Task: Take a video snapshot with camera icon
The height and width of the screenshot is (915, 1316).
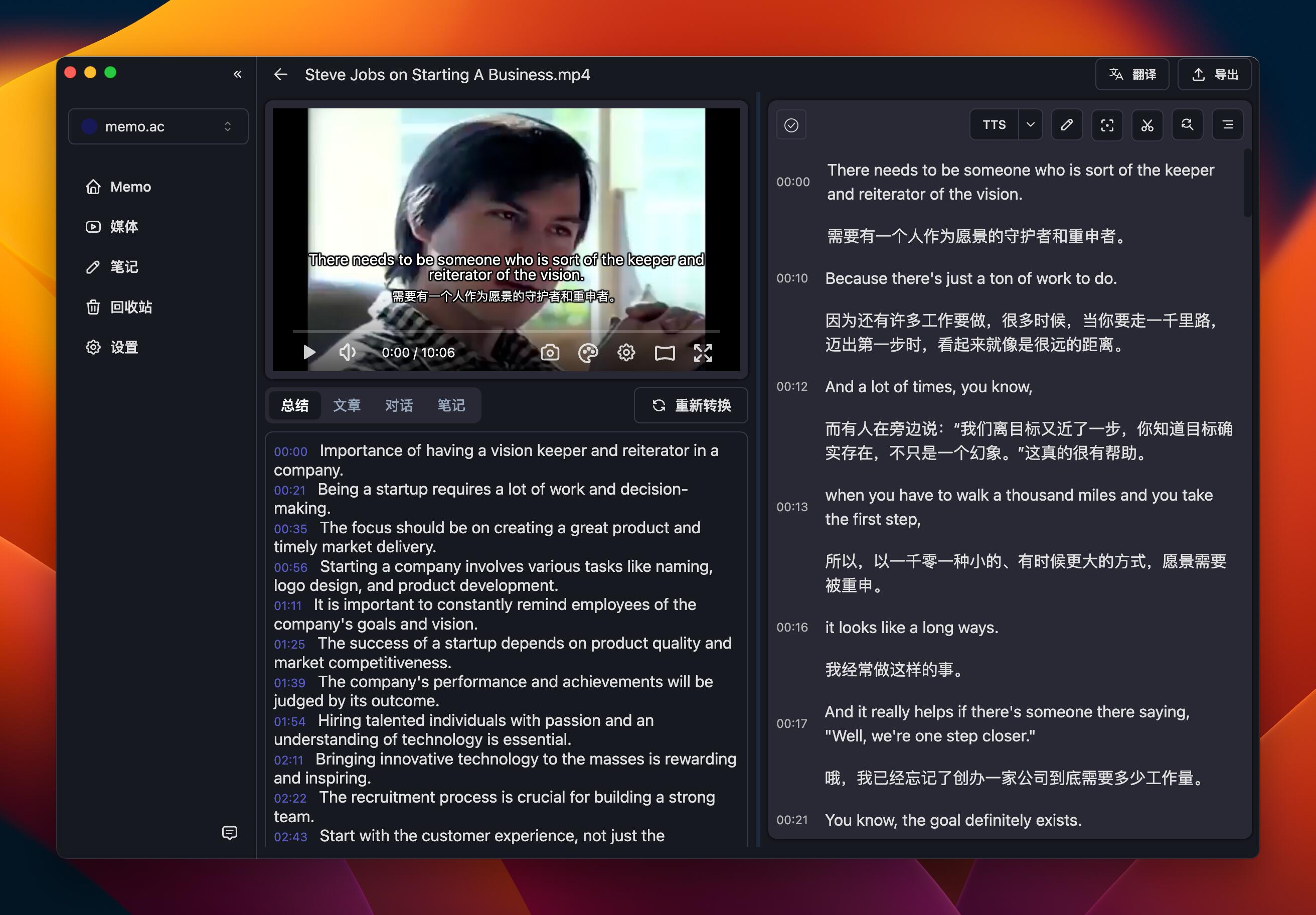Action: coord(550,353)
